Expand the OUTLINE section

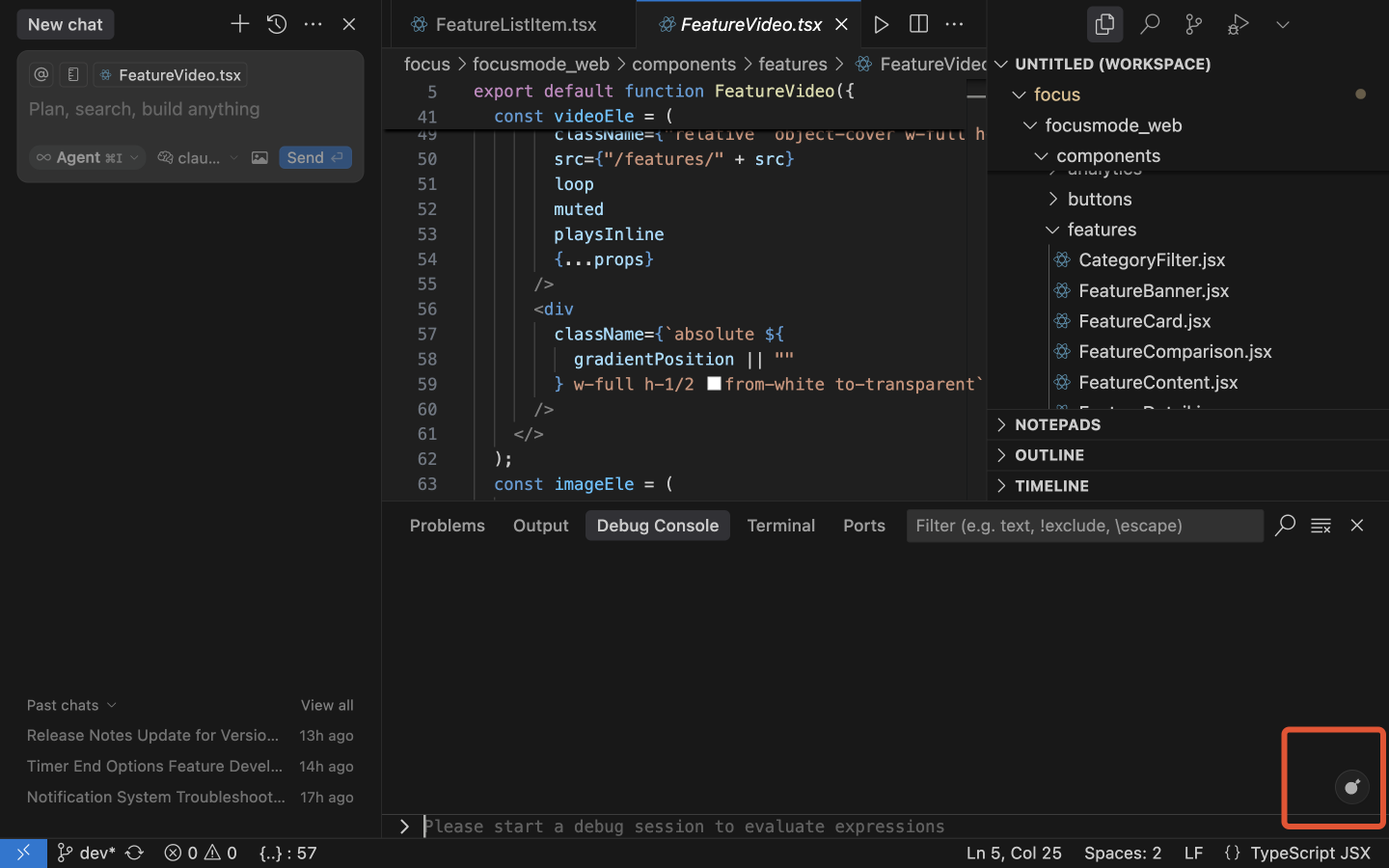coord(1049,455)
